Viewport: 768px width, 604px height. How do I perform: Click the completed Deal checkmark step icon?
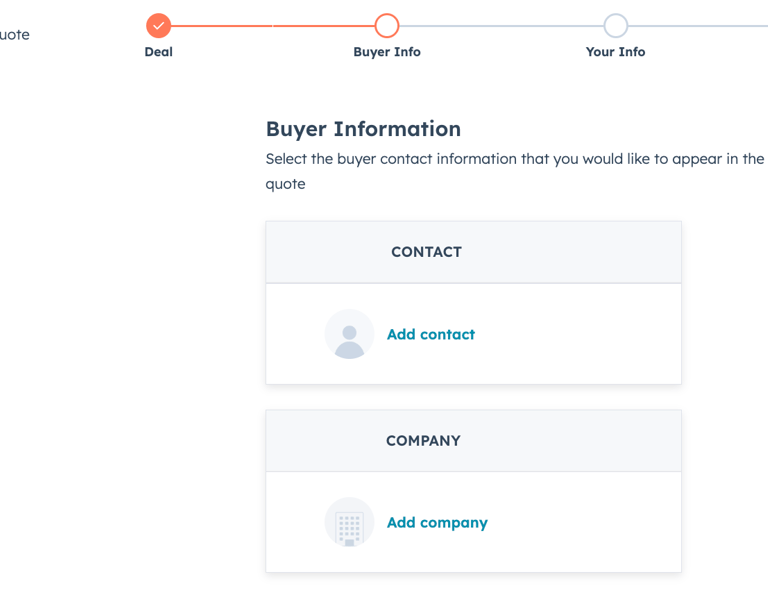click(158, 26)
